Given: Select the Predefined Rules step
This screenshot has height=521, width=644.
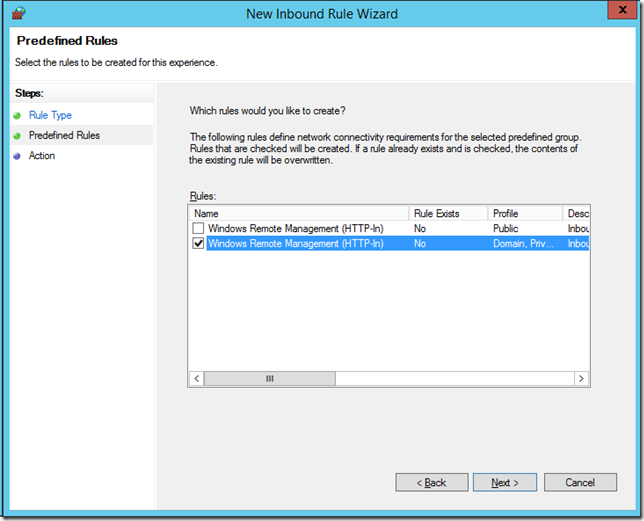Looking at the screenshot, I should [64, 136].
